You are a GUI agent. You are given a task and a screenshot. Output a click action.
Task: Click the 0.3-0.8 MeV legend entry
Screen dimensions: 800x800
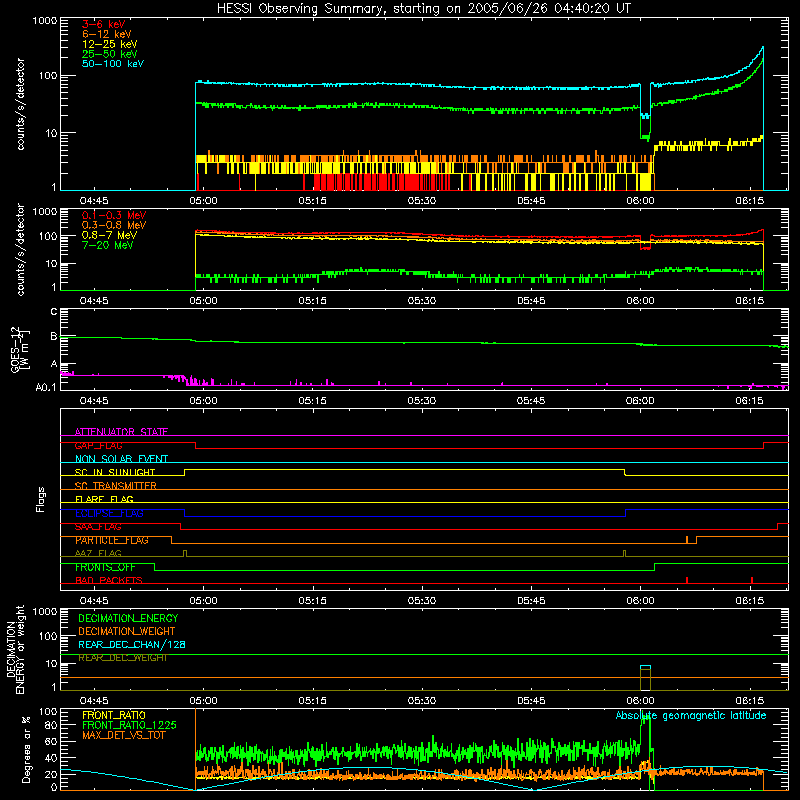[x=114, y=225]
